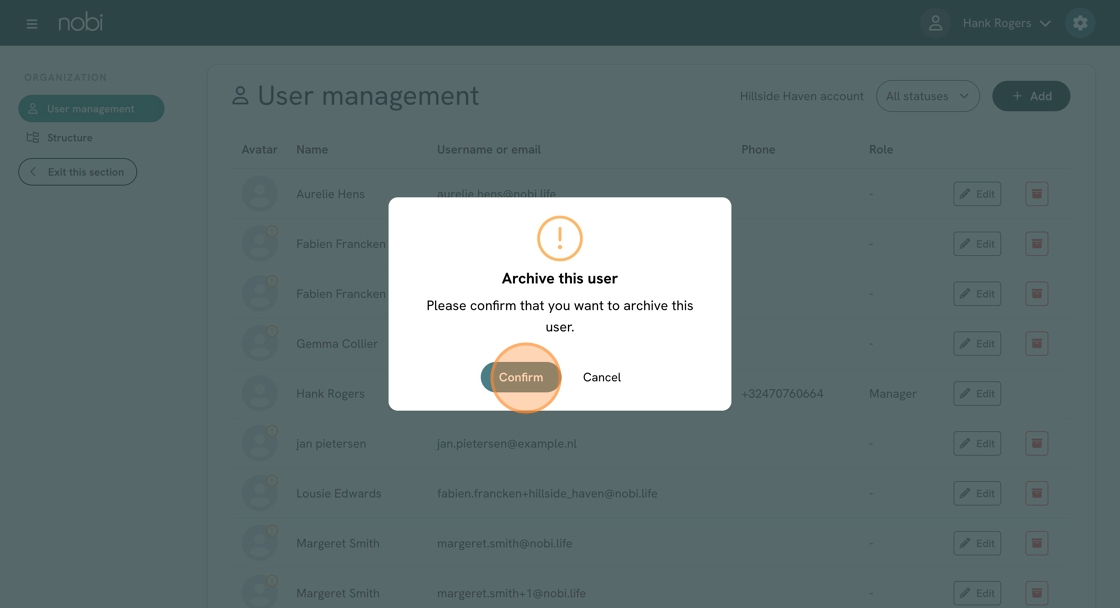The height and width of the screenshot is (608, 1120).
Task: Click Hank Rogers avatar in table
Action: click(x=259, y=394)
